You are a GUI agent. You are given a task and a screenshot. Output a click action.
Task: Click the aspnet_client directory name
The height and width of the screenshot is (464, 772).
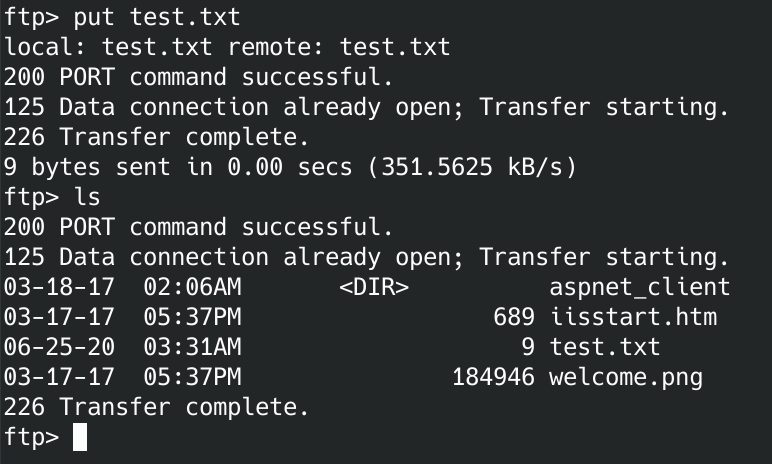point(639,288)
